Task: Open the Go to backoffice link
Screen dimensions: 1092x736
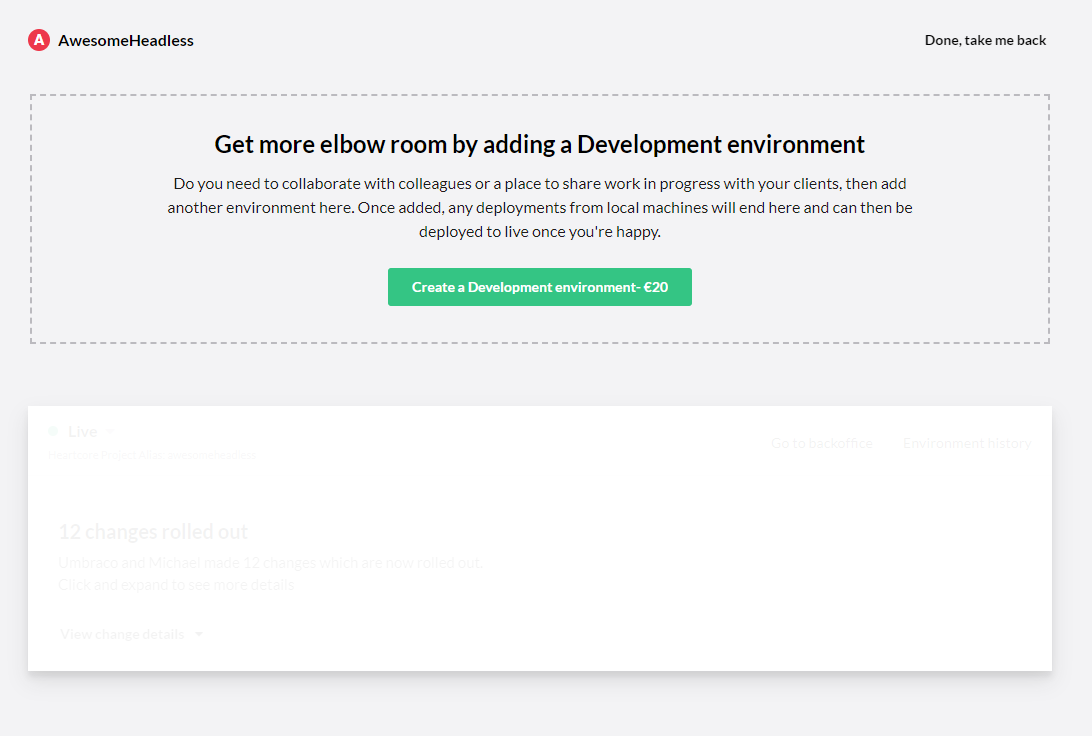Action: [x=821, y=443]
